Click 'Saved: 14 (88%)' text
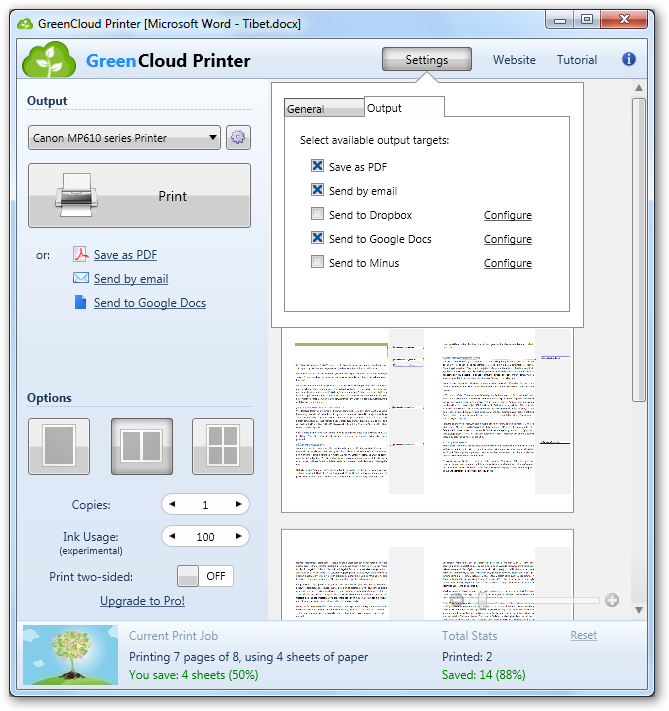 (x=483, y=675)
